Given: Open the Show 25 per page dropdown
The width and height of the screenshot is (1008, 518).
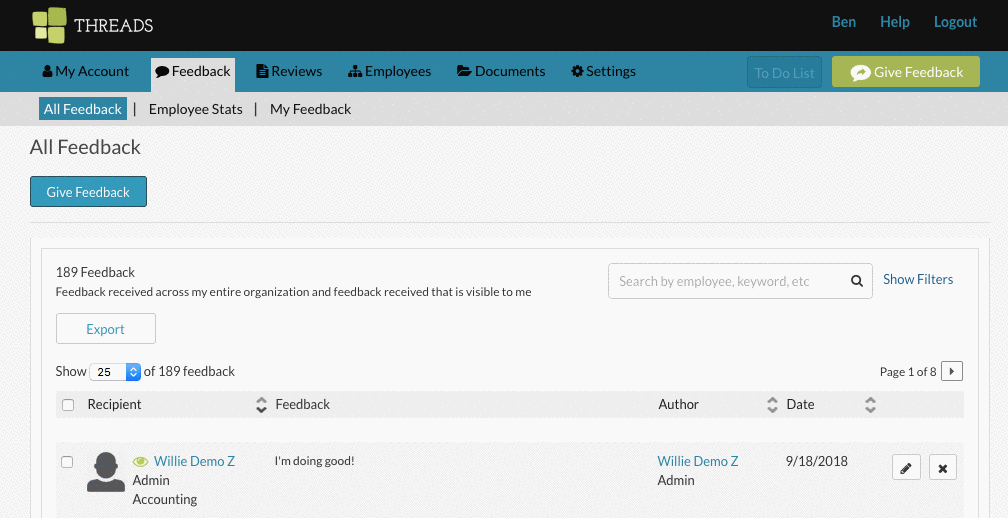Looking at the screenshot, I should click(115, 371).
